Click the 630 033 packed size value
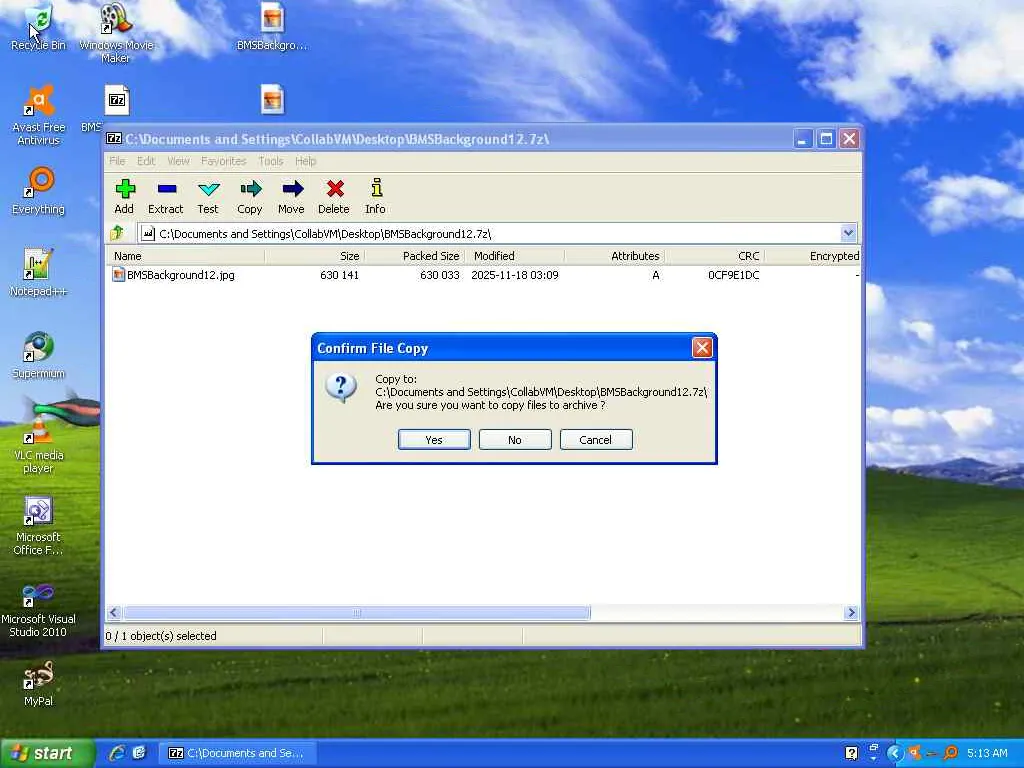 (x=440, y=275)
